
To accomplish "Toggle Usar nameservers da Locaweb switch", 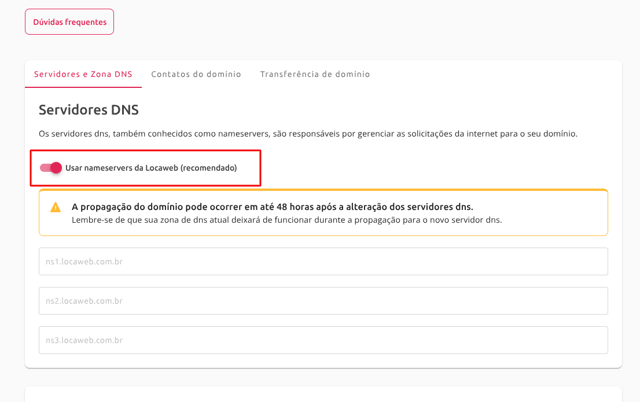I will [x=51, y=168].
